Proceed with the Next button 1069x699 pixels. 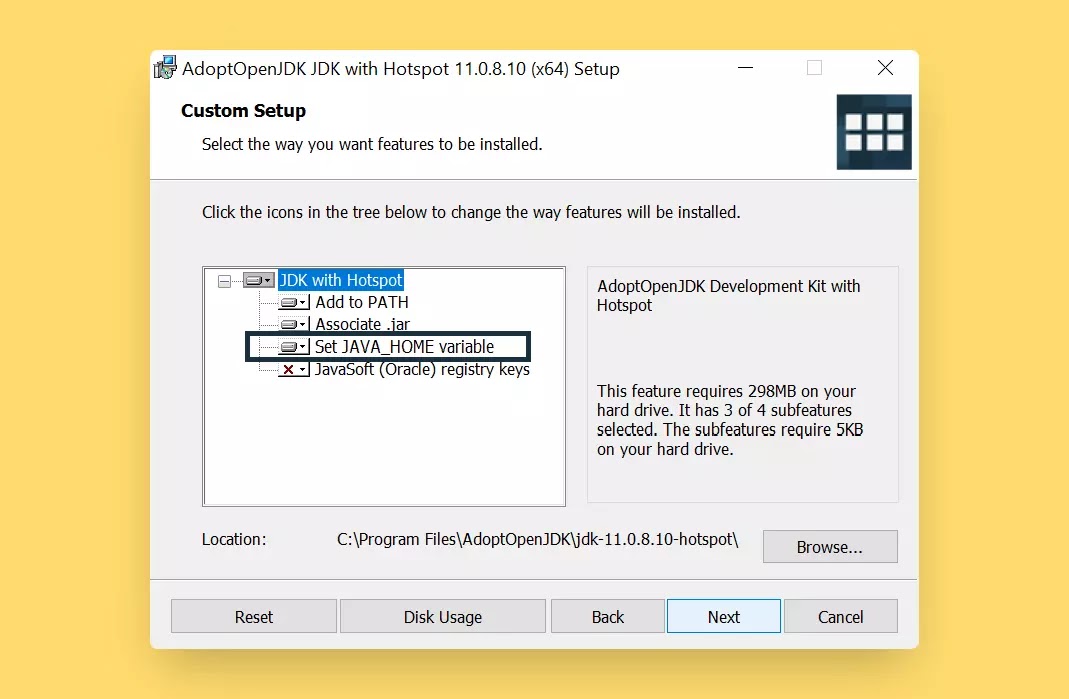(723, 616)
